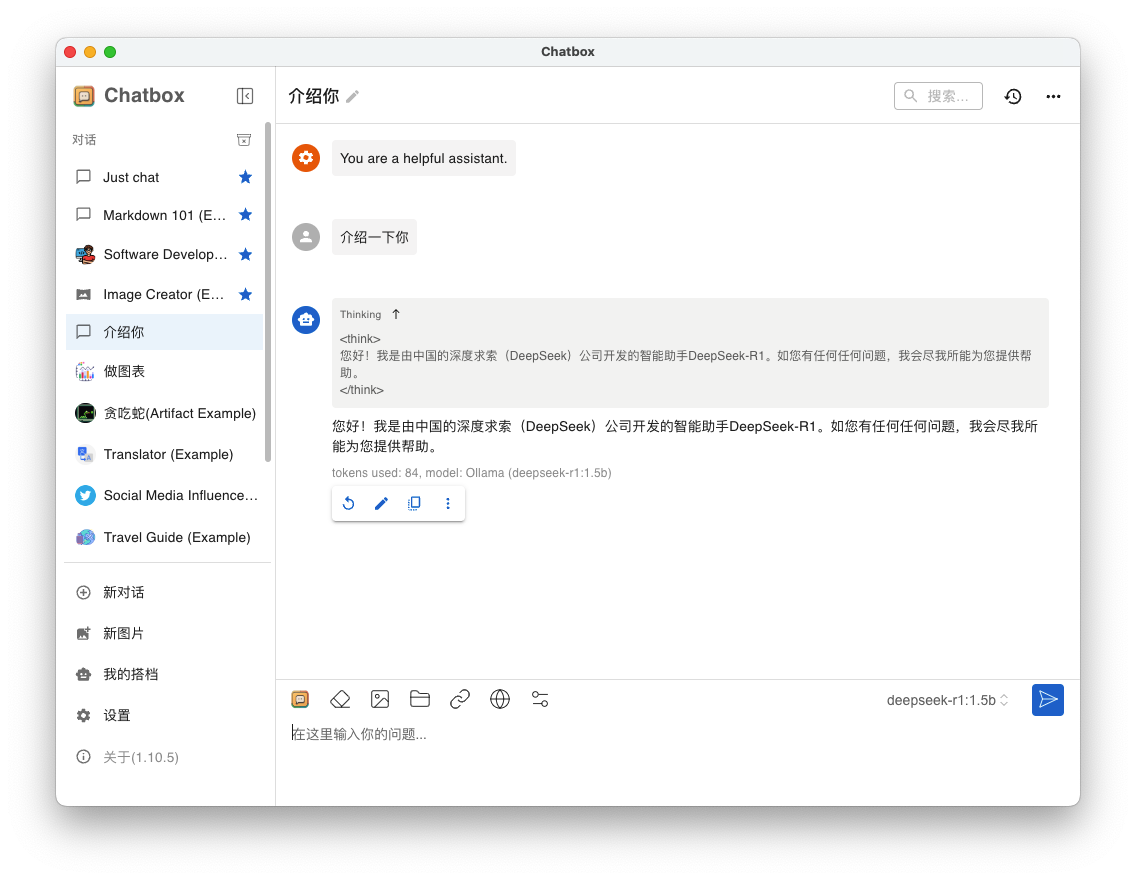Click the clear conversation list icon
1136x880 pixels.
(244, 140)
